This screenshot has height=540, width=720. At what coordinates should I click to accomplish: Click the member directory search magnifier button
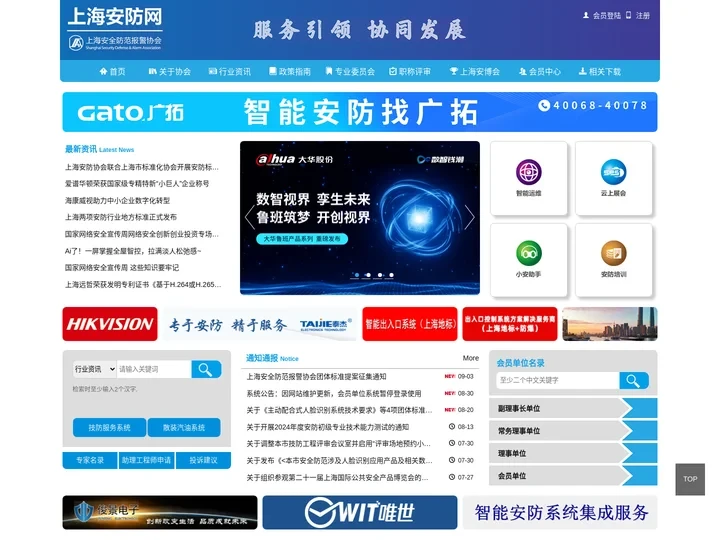(x=634, y=381)
